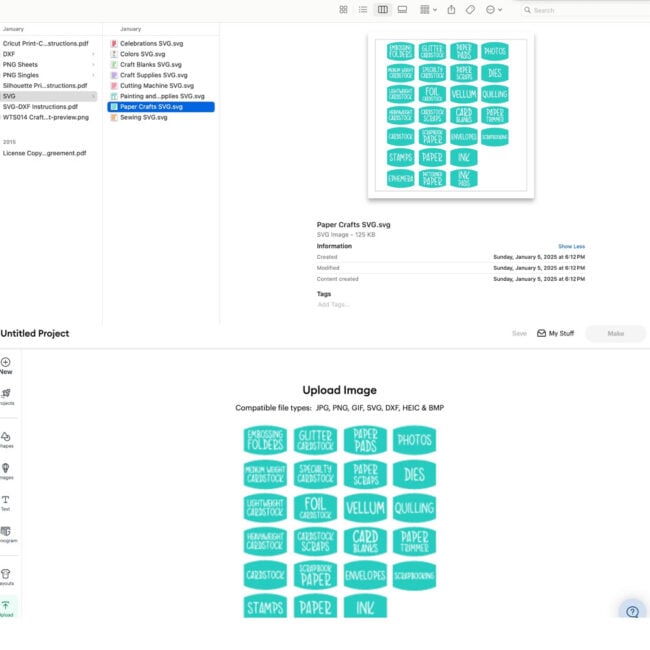Viewport: 650px width, 650px height.
Task: Select Finder column view button
Action: [383, 10]
